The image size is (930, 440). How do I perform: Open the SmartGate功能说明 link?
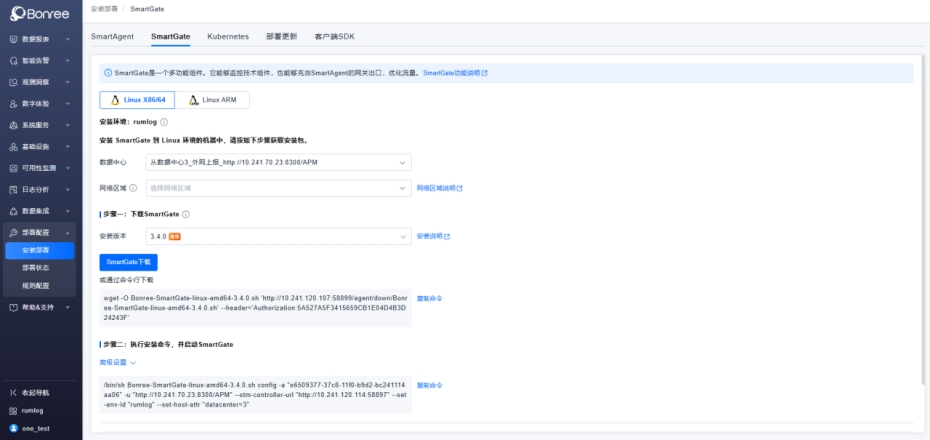[456, 73]
